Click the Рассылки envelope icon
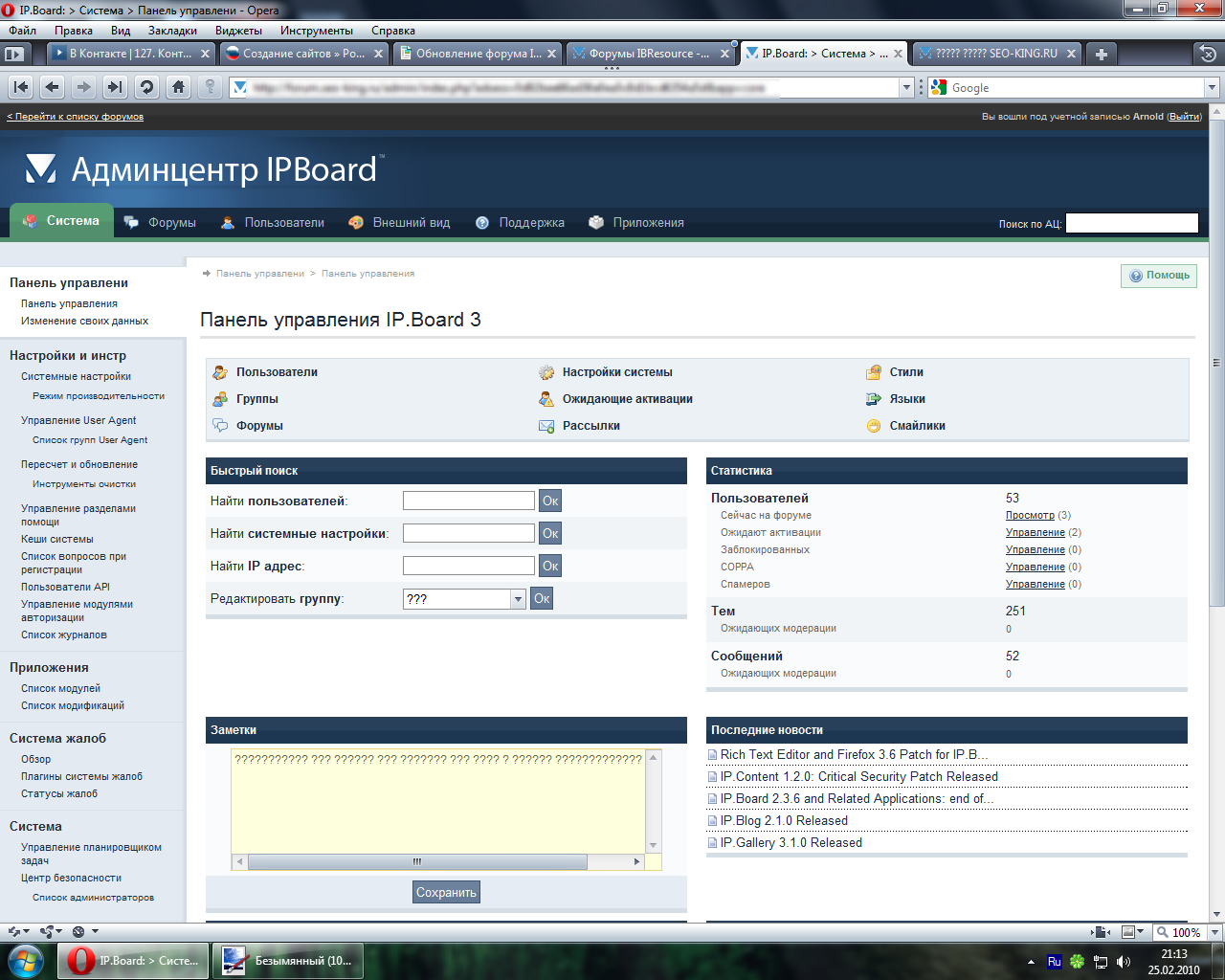 (546, 426)
